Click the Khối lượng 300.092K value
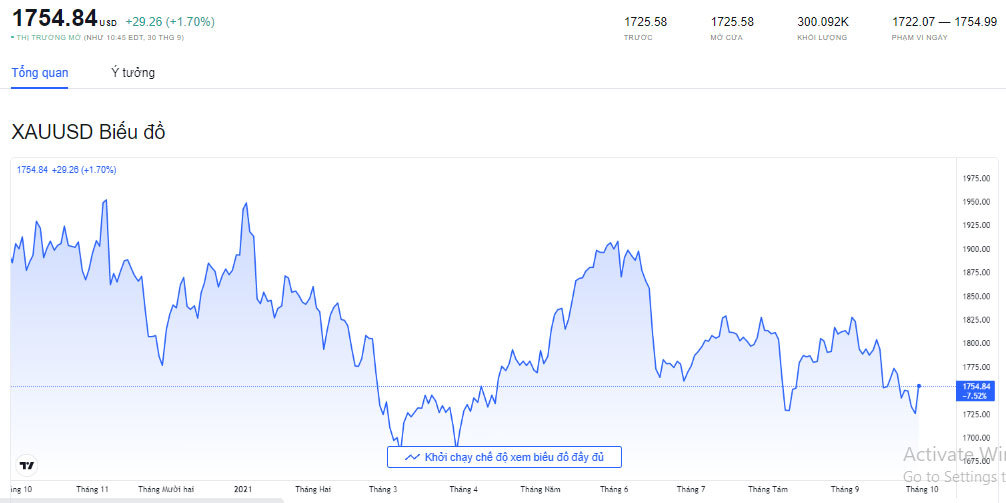The image size is (1006, 503). tap(823, 21)
